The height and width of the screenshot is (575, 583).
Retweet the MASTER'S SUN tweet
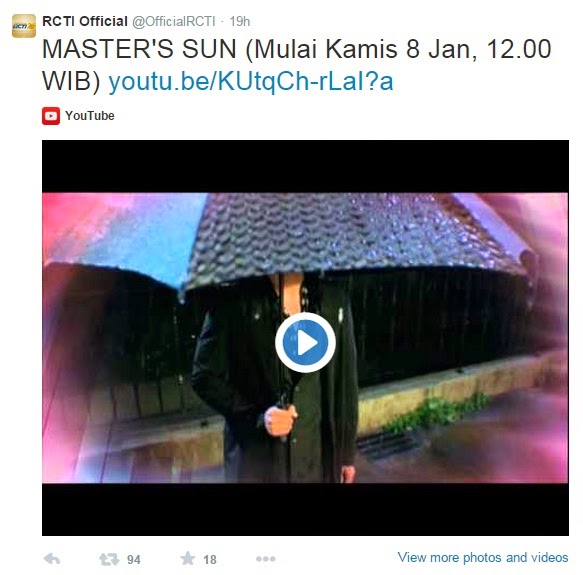click(109, 559)
